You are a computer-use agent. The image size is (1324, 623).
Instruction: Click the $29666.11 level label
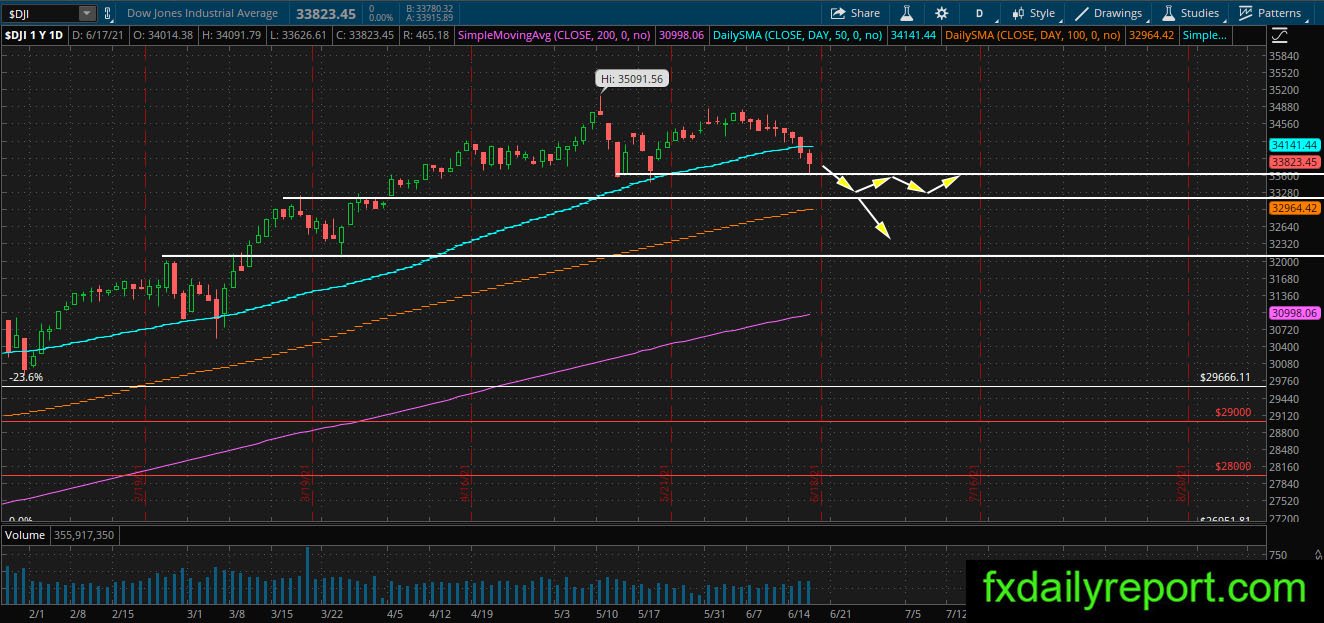1225,377
